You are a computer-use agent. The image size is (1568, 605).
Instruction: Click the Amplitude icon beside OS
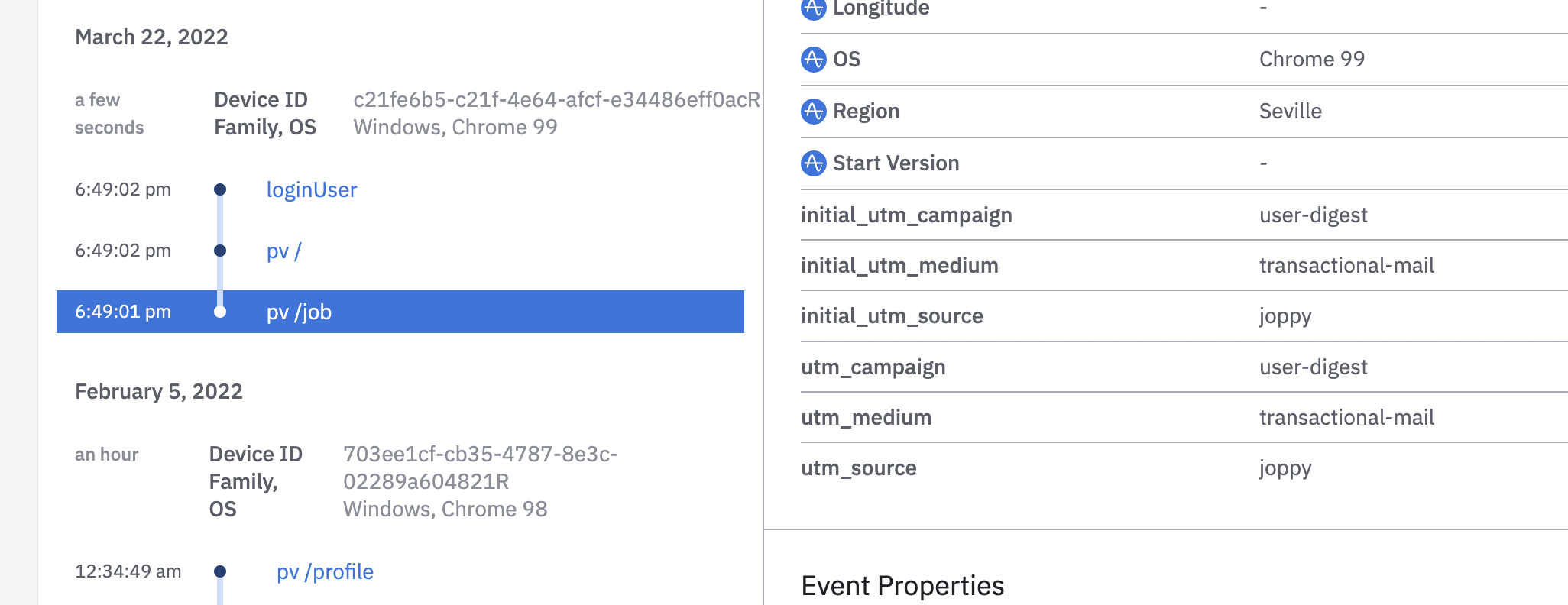pyautogui.click(x=813, y=60)
